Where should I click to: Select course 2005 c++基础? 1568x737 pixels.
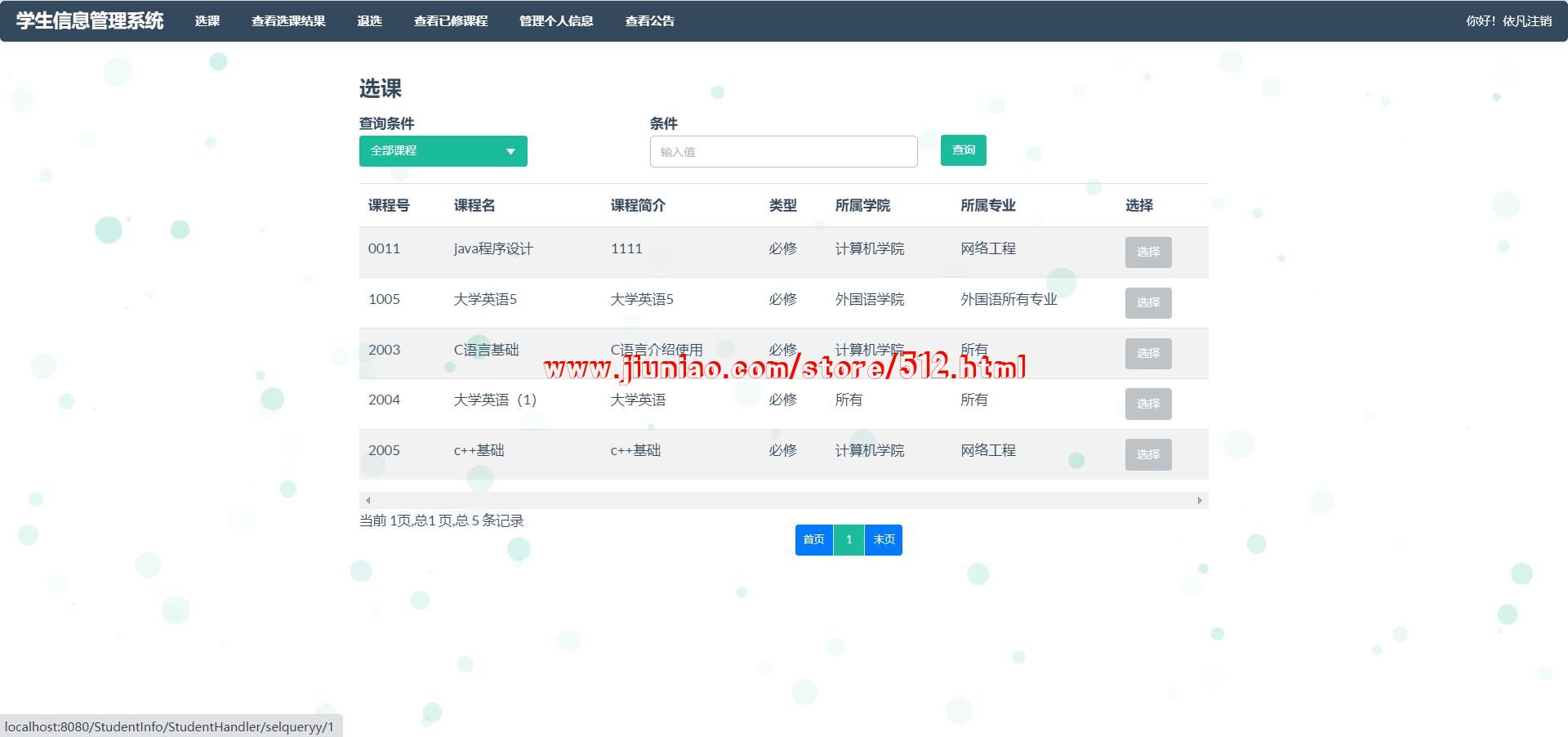pos(1147,454)
